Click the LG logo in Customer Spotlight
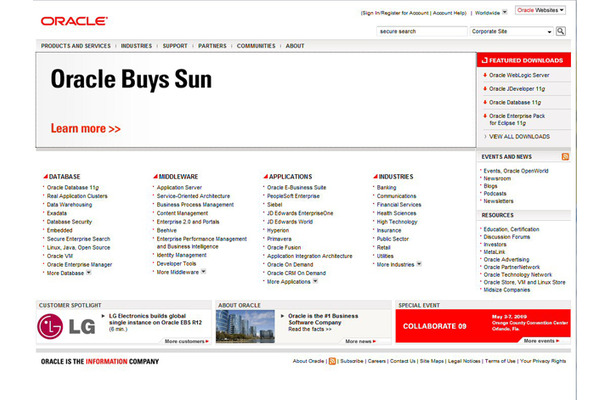This screenshot has height=400, width=610. (66, 326)
